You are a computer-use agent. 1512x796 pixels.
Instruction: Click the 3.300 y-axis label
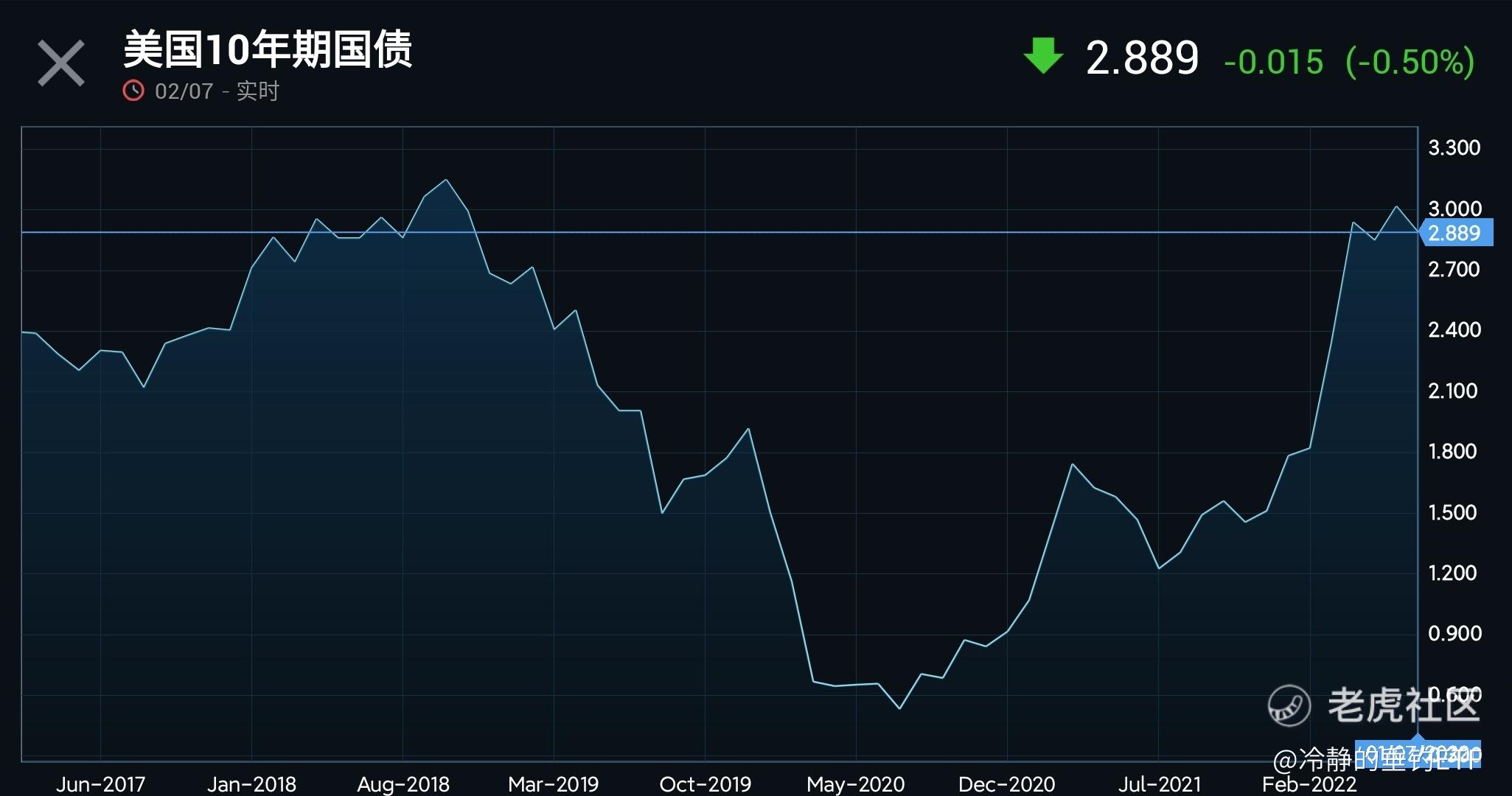click(x=1454, y=147)
